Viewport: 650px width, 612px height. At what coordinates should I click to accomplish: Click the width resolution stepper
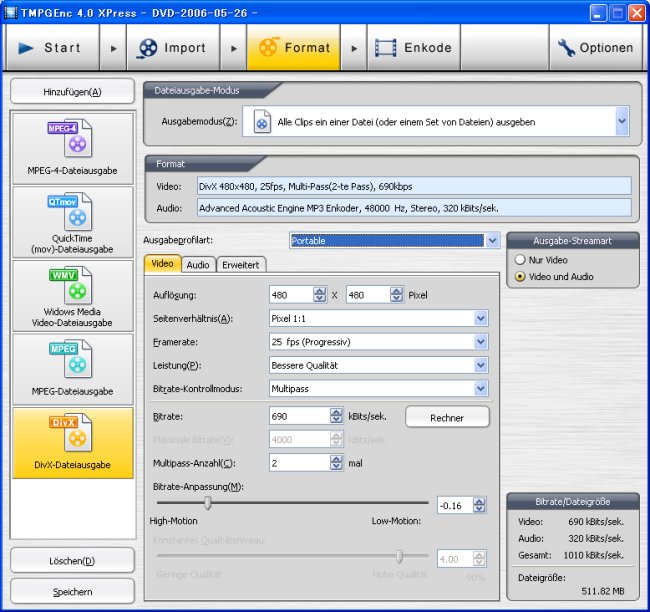(x=320, y=295)
